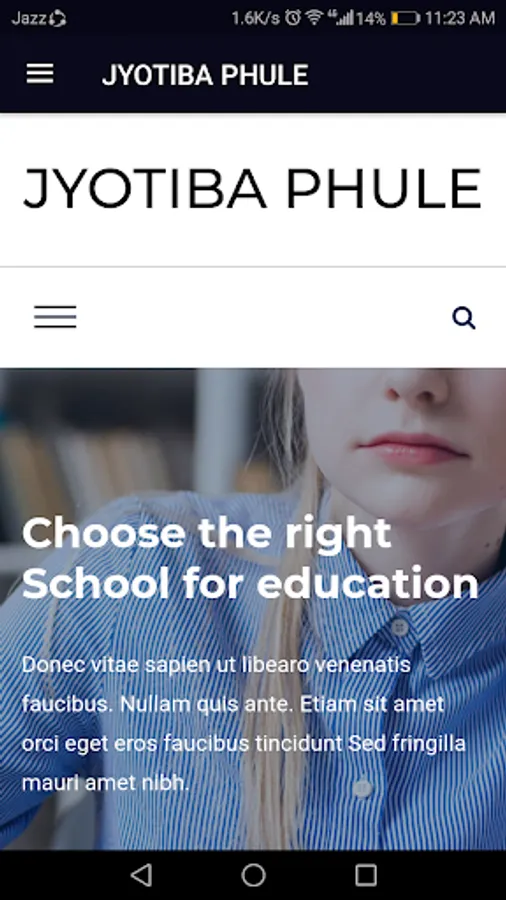Click the 'Choose the right School' headline

coord(250,558)
